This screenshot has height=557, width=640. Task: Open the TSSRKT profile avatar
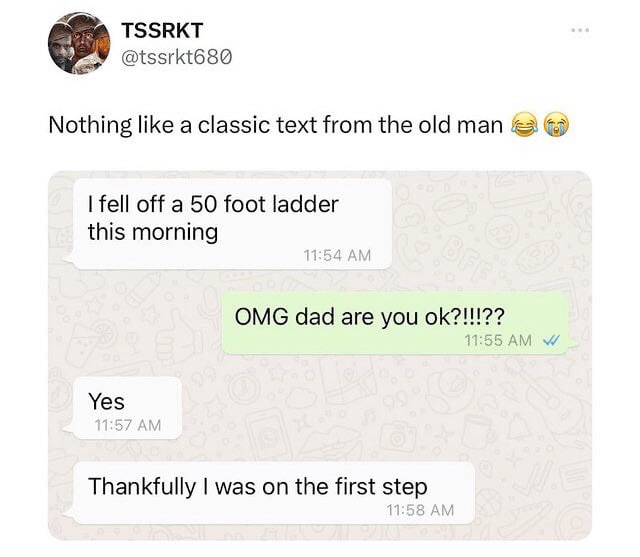click(x=79, y=43)
